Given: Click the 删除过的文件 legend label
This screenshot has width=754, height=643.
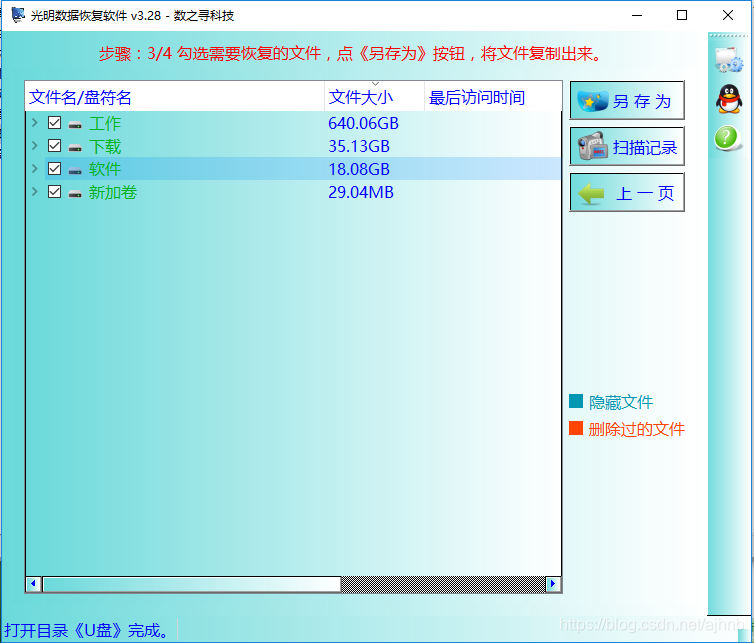Looking at the screenshot, I should pos(637,429).
